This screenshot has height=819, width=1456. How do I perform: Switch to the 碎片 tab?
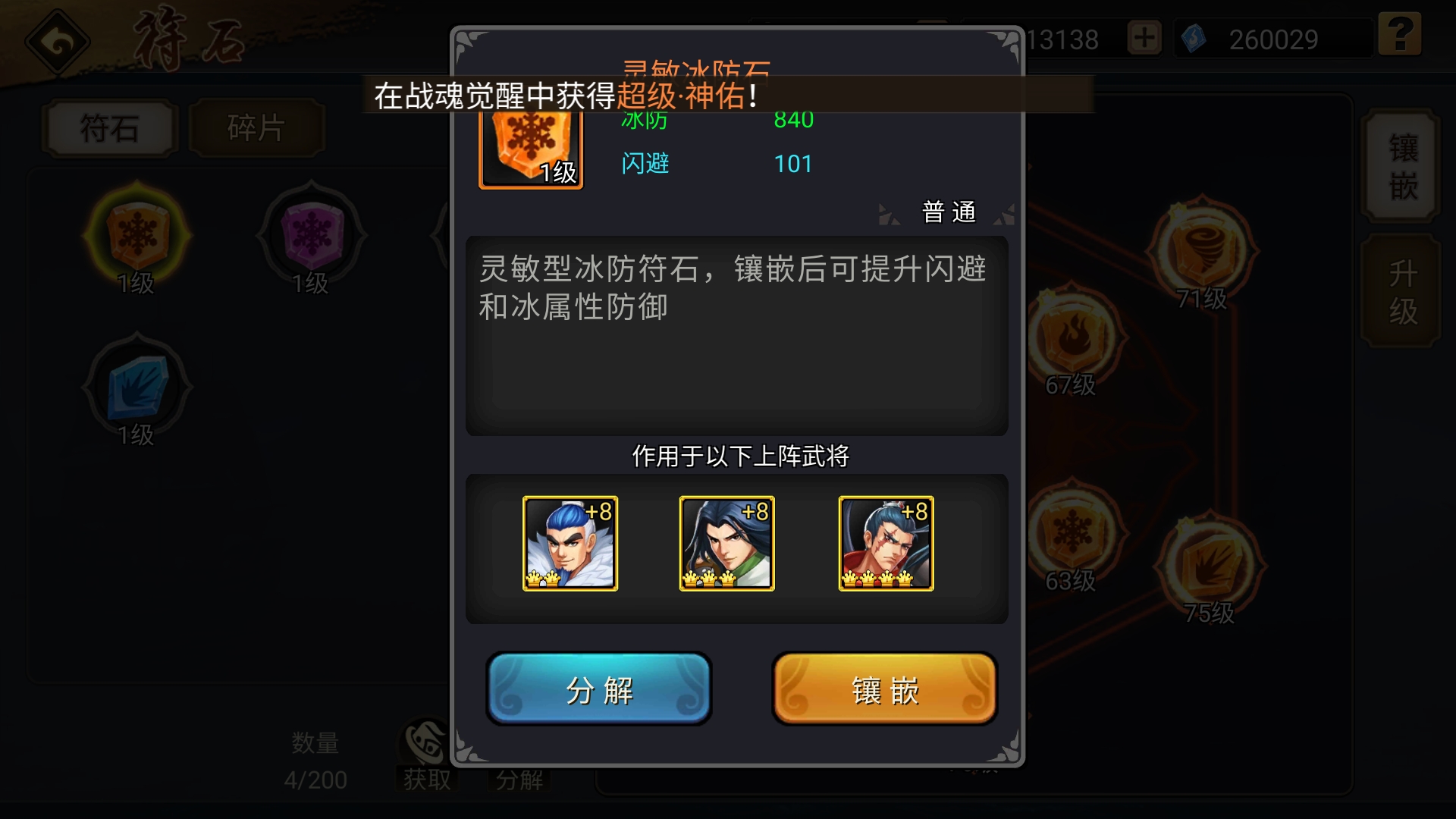pyautogui.click(x=256, y=128)
